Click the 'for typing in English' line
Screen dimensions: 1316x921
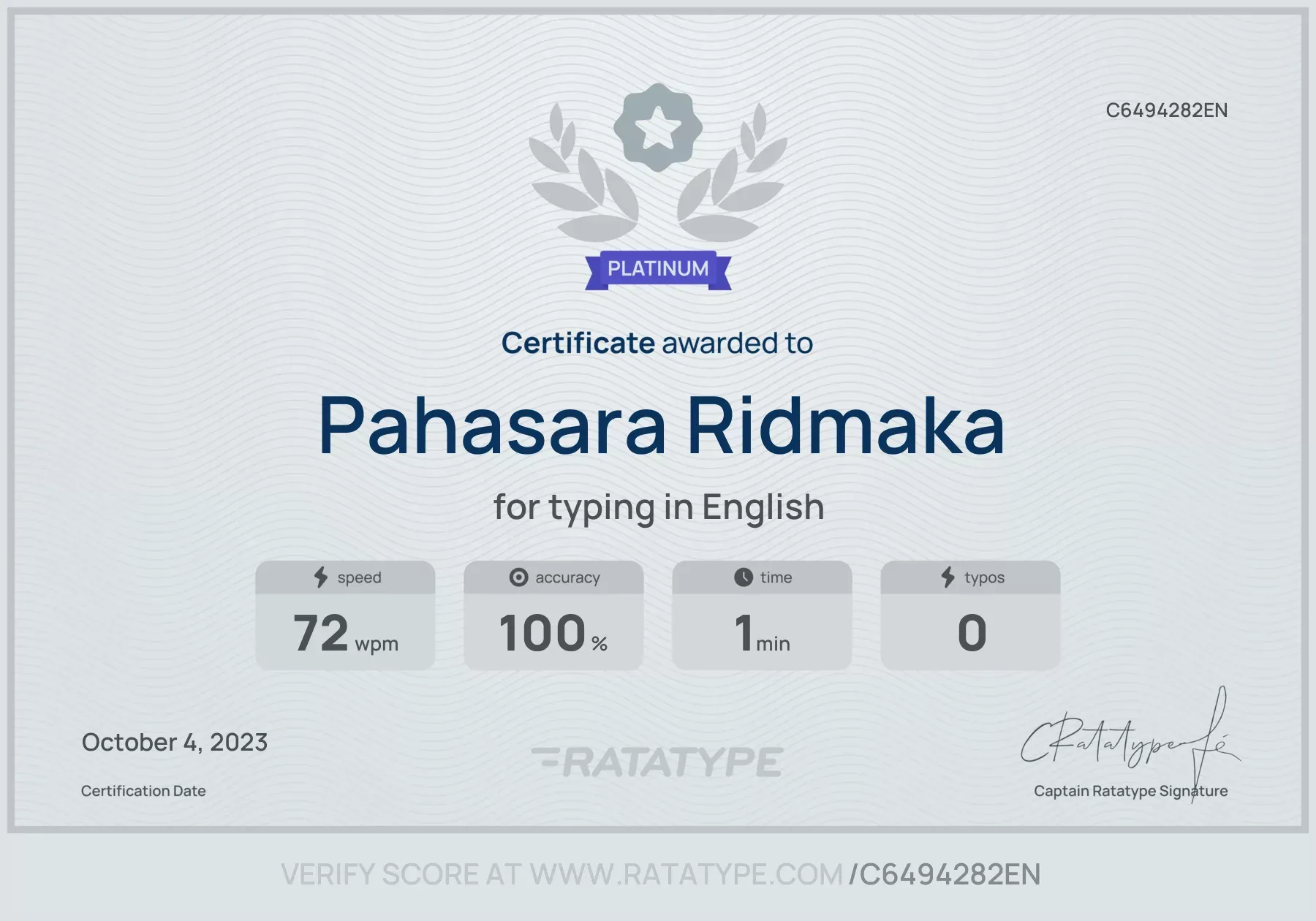[659, 507]
